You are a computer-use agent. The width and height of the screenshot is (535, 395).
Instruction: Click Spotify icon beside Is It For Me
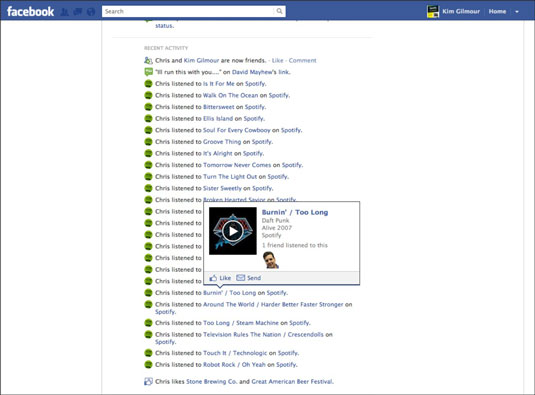[148, 84]
